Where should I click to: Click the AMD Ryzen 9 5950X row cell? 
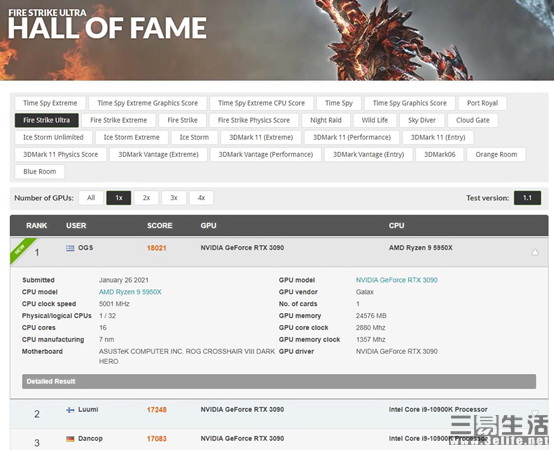click(420, 248)
